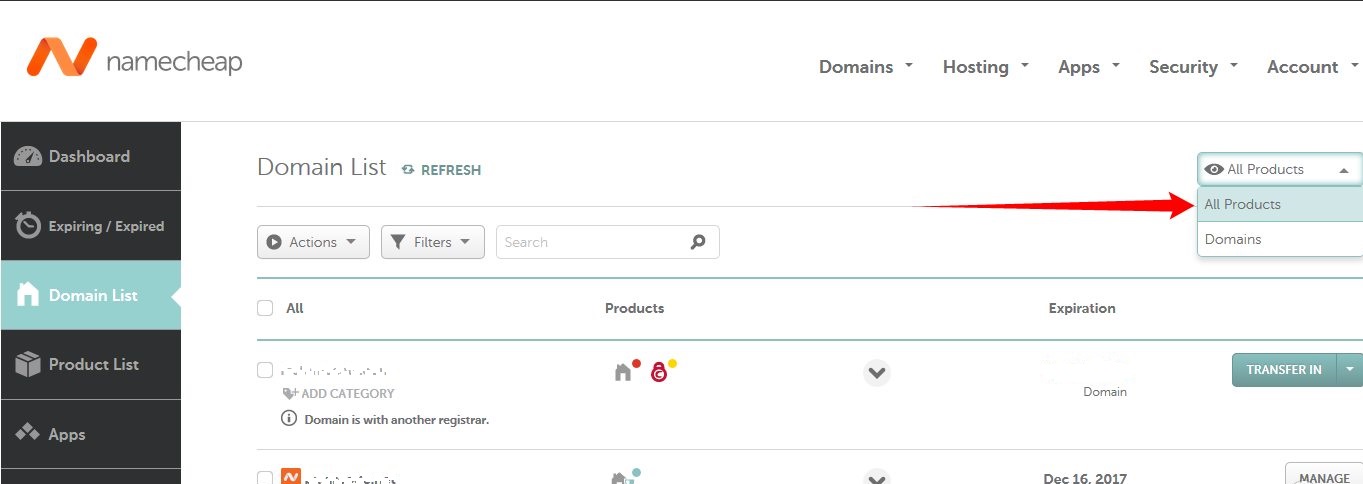The height and width of the screenshot is (484, 1363).
Task: Select the Domain List house icon in sidebar
Action: [28, 295]
